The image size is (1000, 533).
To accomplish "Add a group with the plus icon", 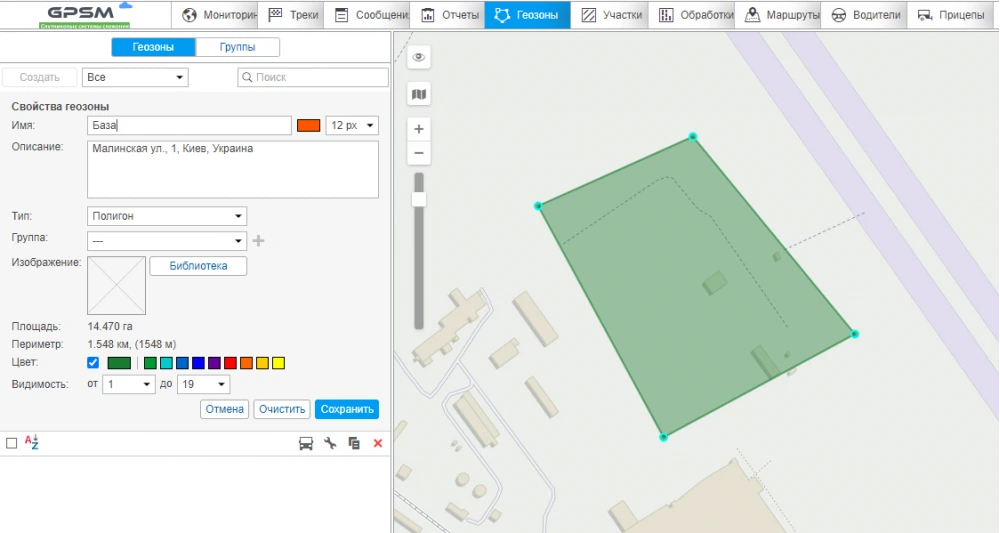I will pyautogui.click(x=258, y=241).
